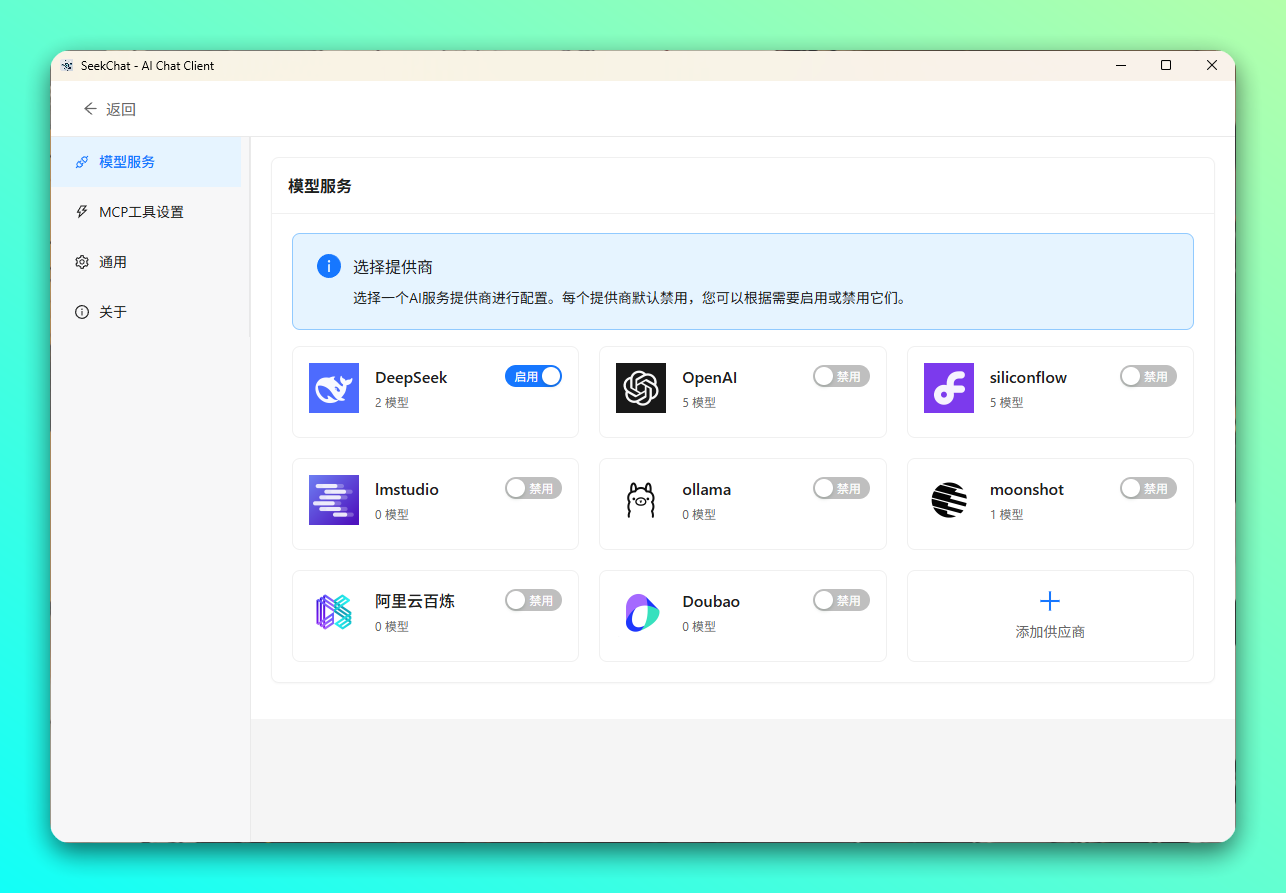Screen dimensions: 1286x893
Task: Select the lmstudio provider name
Action: 407,490
